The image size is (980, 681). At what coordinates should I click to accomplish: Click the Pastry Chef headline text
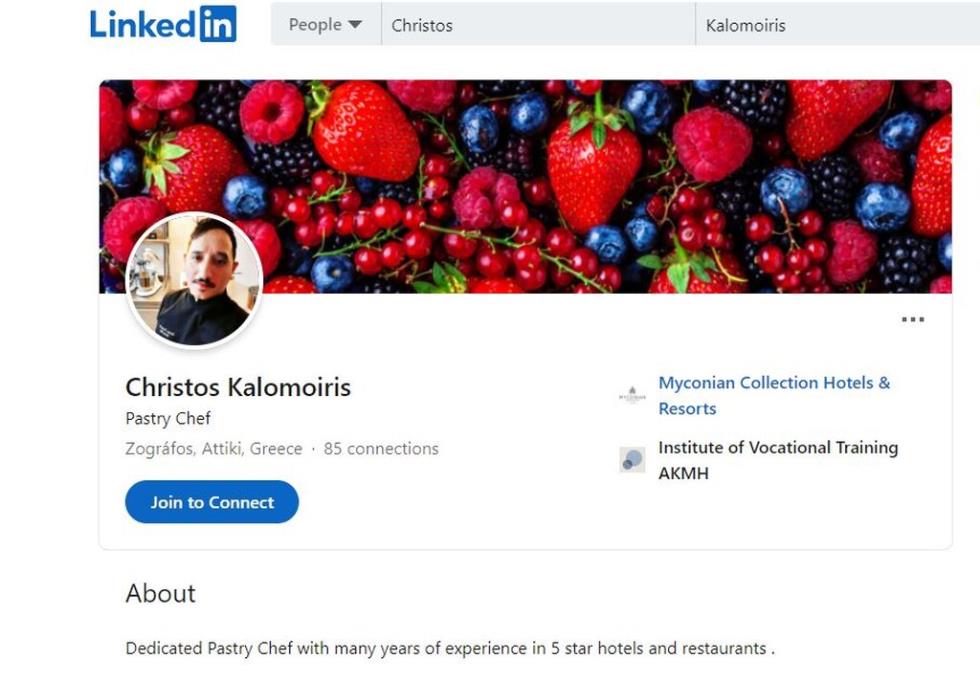(x=168, y=418)
